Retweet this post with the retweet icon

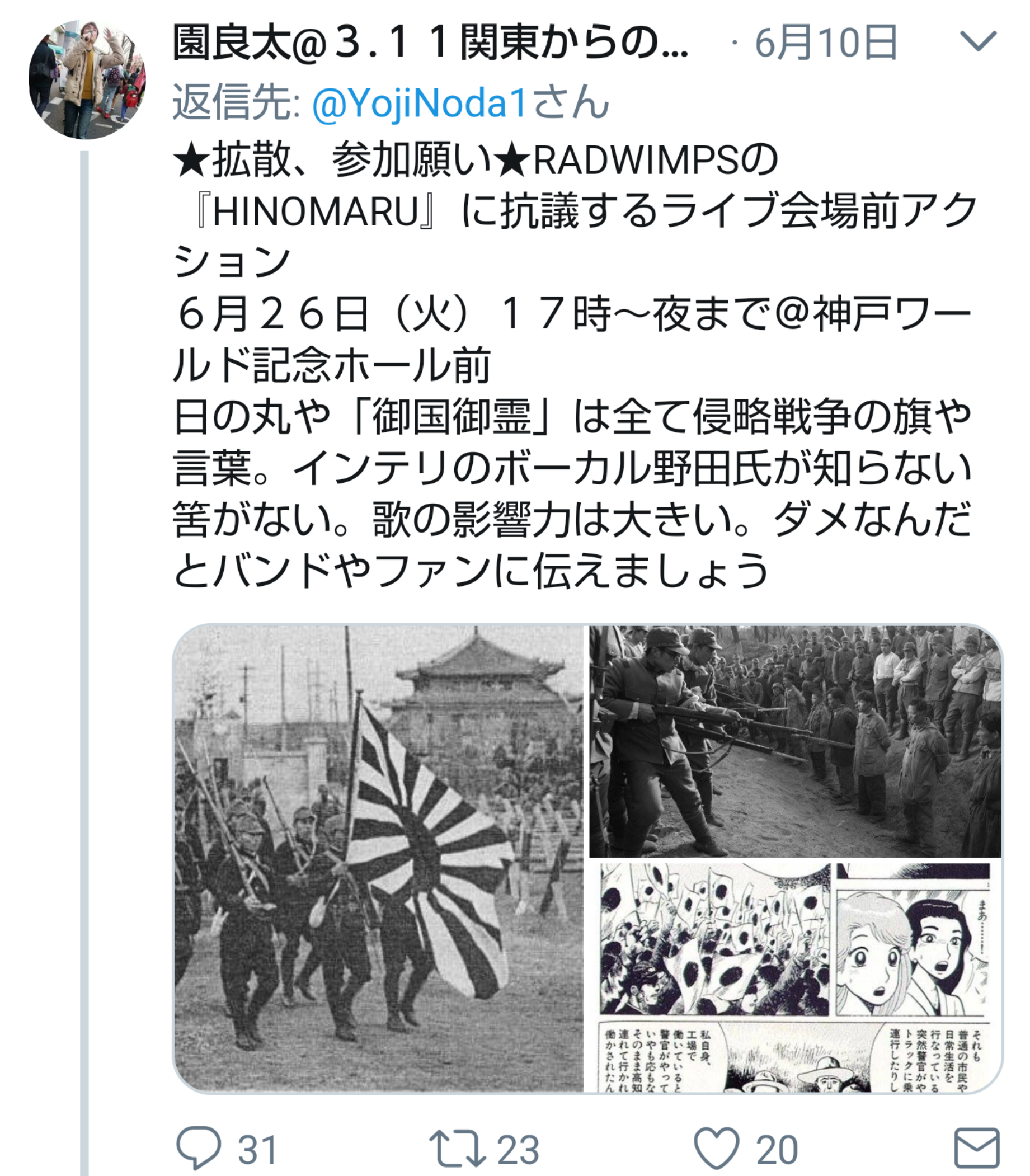(x=458, y=1149)
